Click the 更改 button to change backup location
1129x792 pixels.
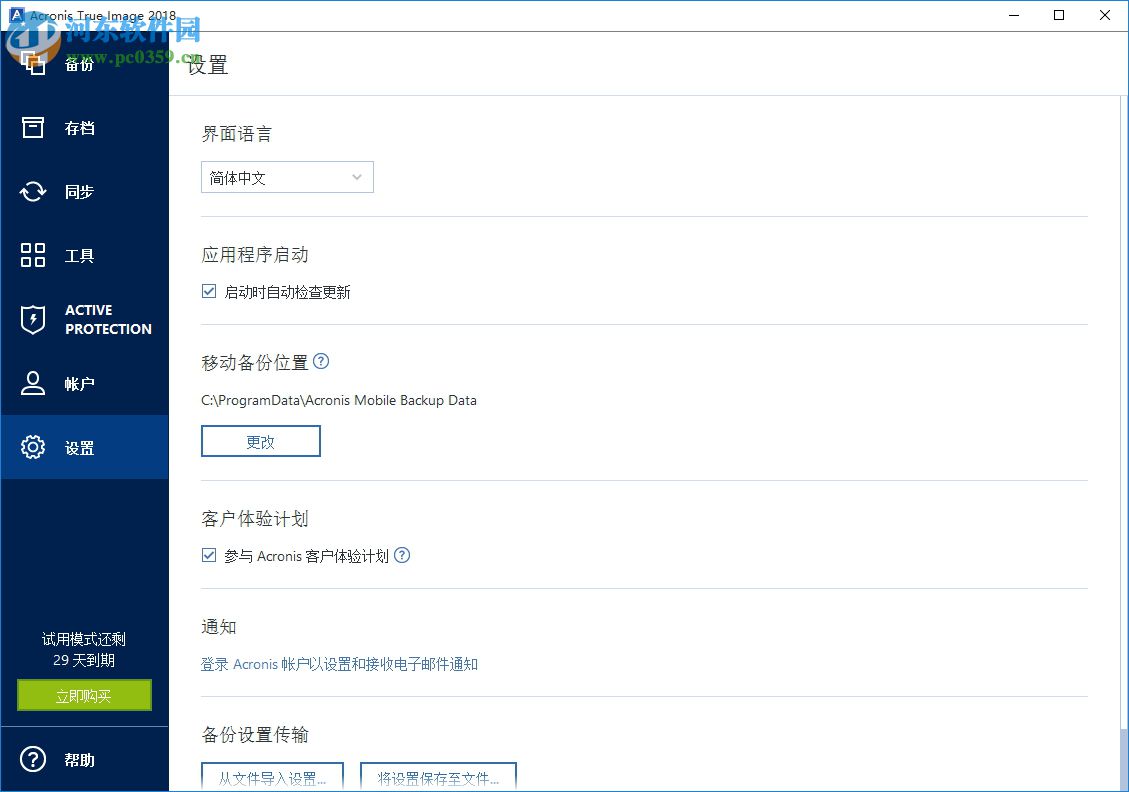point(260,440)
